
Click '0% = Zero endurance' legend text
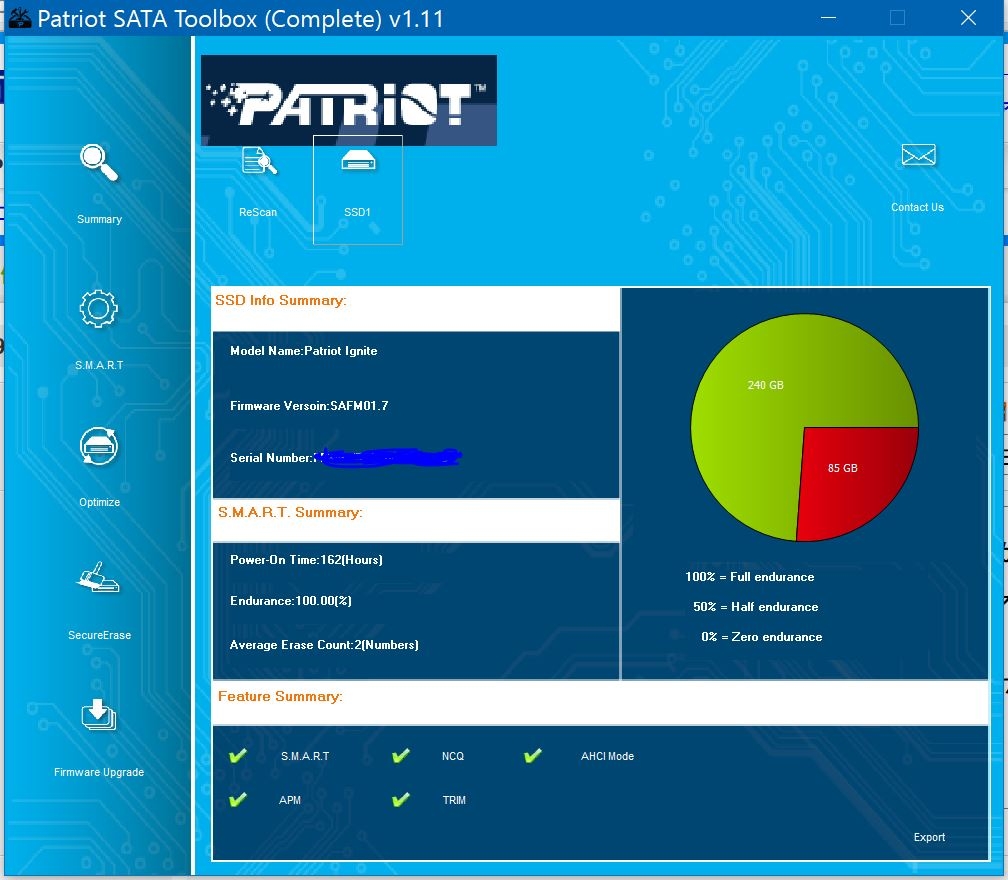[x=762, y=637]
